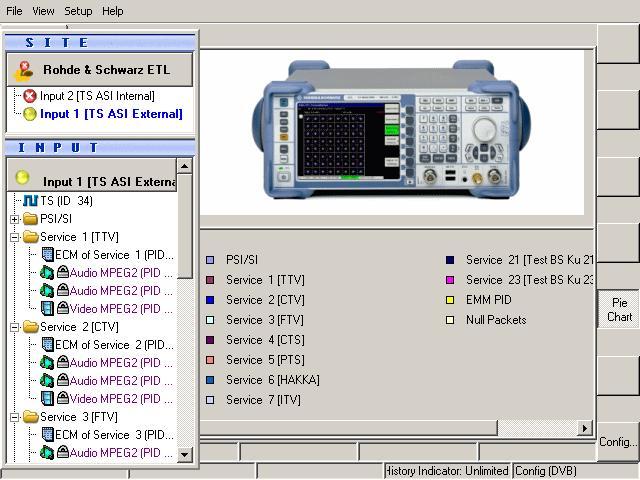Click the Config... button
Viewport: 640px width, 480px height.
click(618, 442)
